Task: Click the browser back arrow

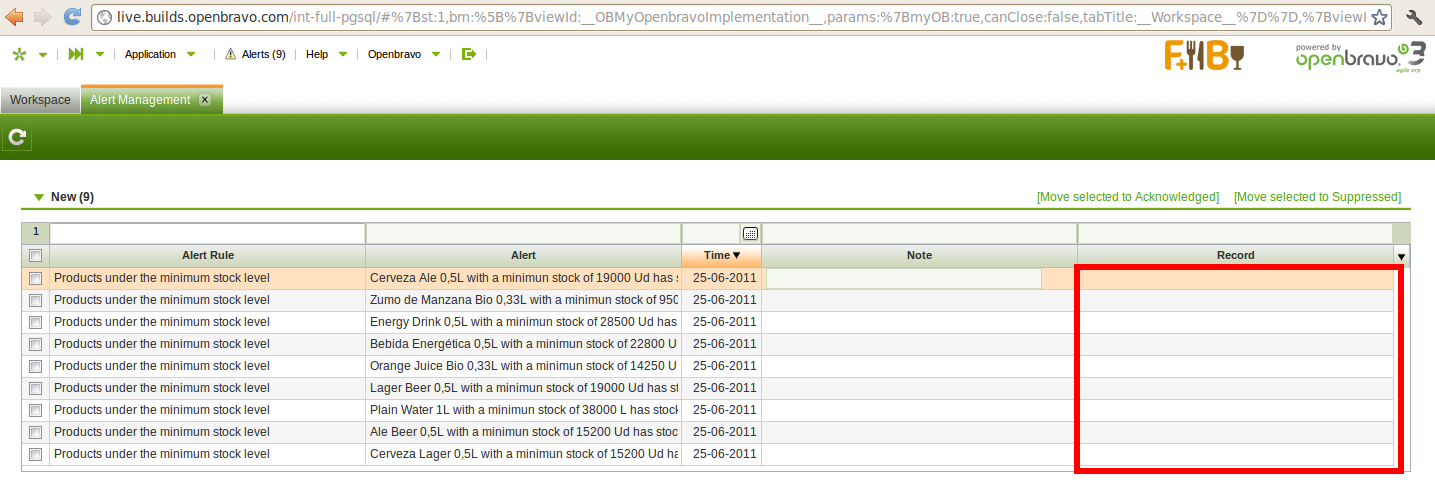Action: pyautogui.click(x=15, y=16)
